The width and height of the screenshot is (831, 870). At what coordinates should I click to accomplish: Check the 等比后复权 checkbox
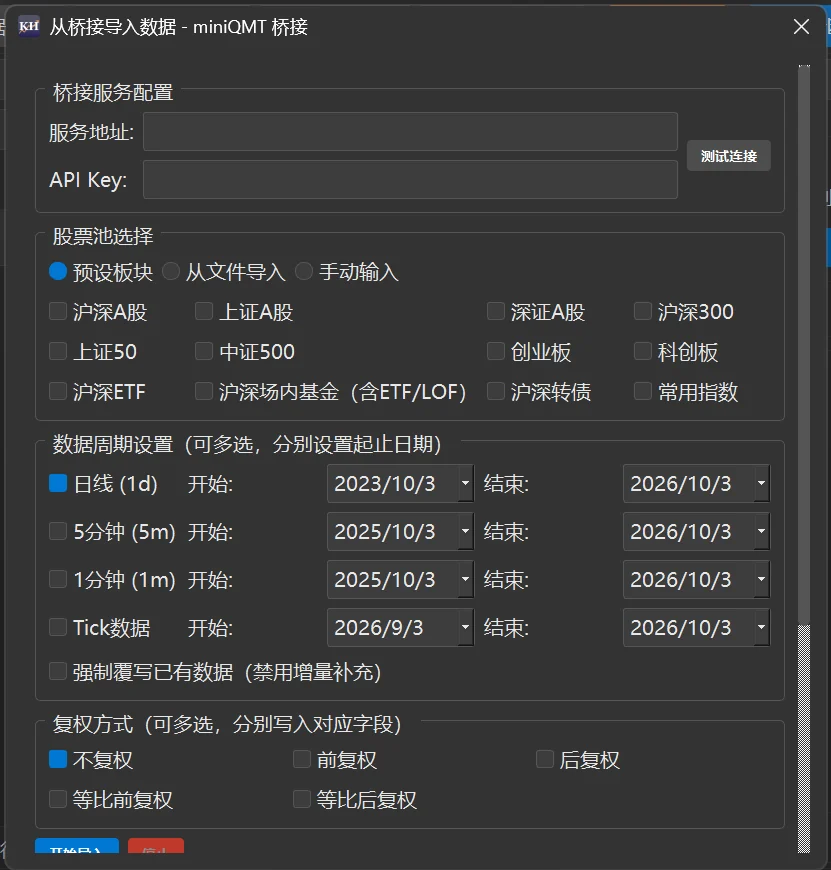(x=302, y=799)
